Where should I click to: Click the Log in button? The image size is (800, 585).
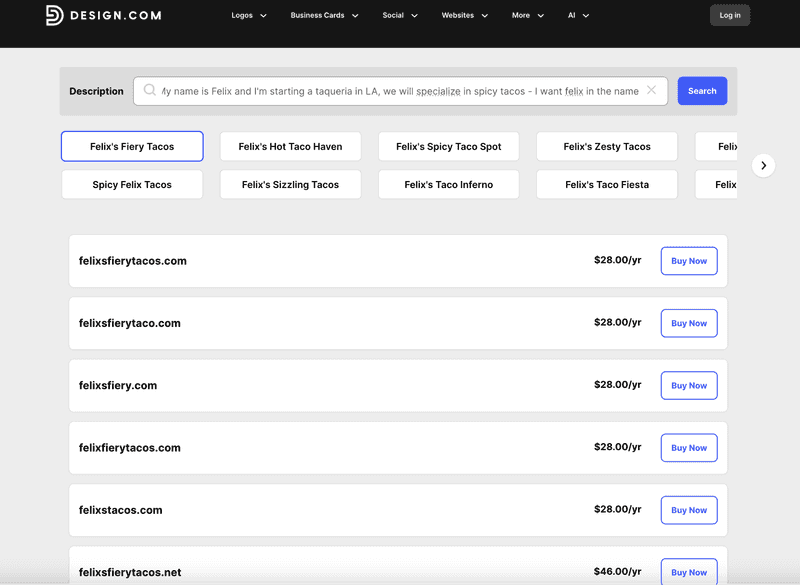730,15
